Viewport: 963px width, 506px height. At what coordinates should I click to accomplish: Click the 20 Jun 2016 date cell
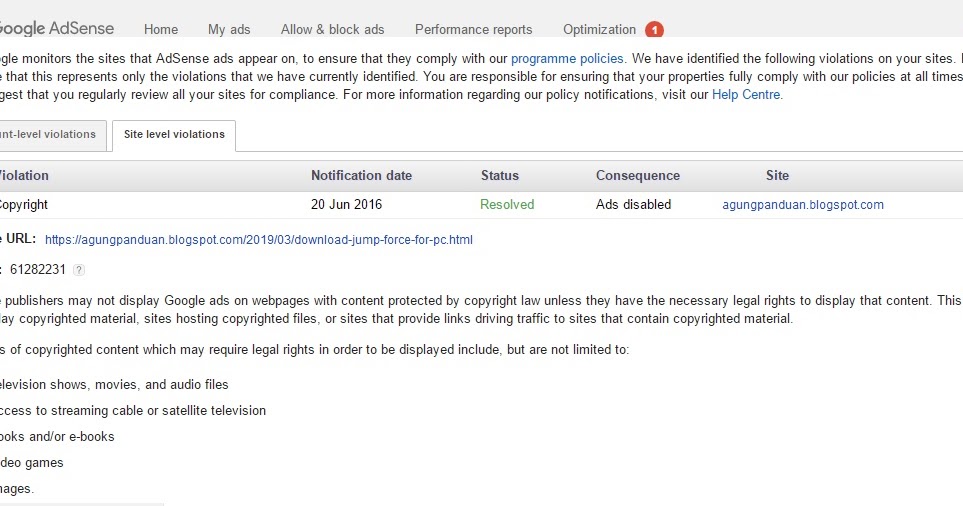point(346,204)
